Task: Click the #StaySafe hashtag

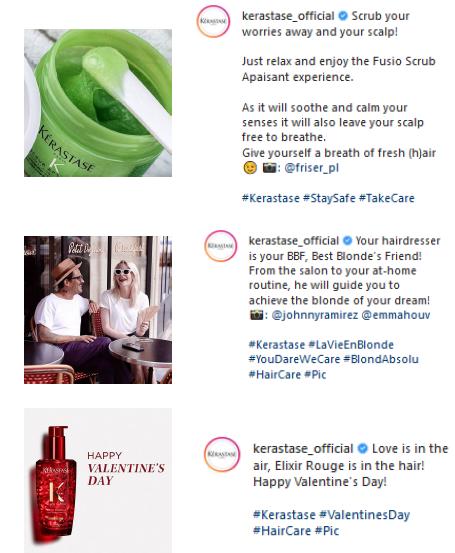Action: click(329, 198)
